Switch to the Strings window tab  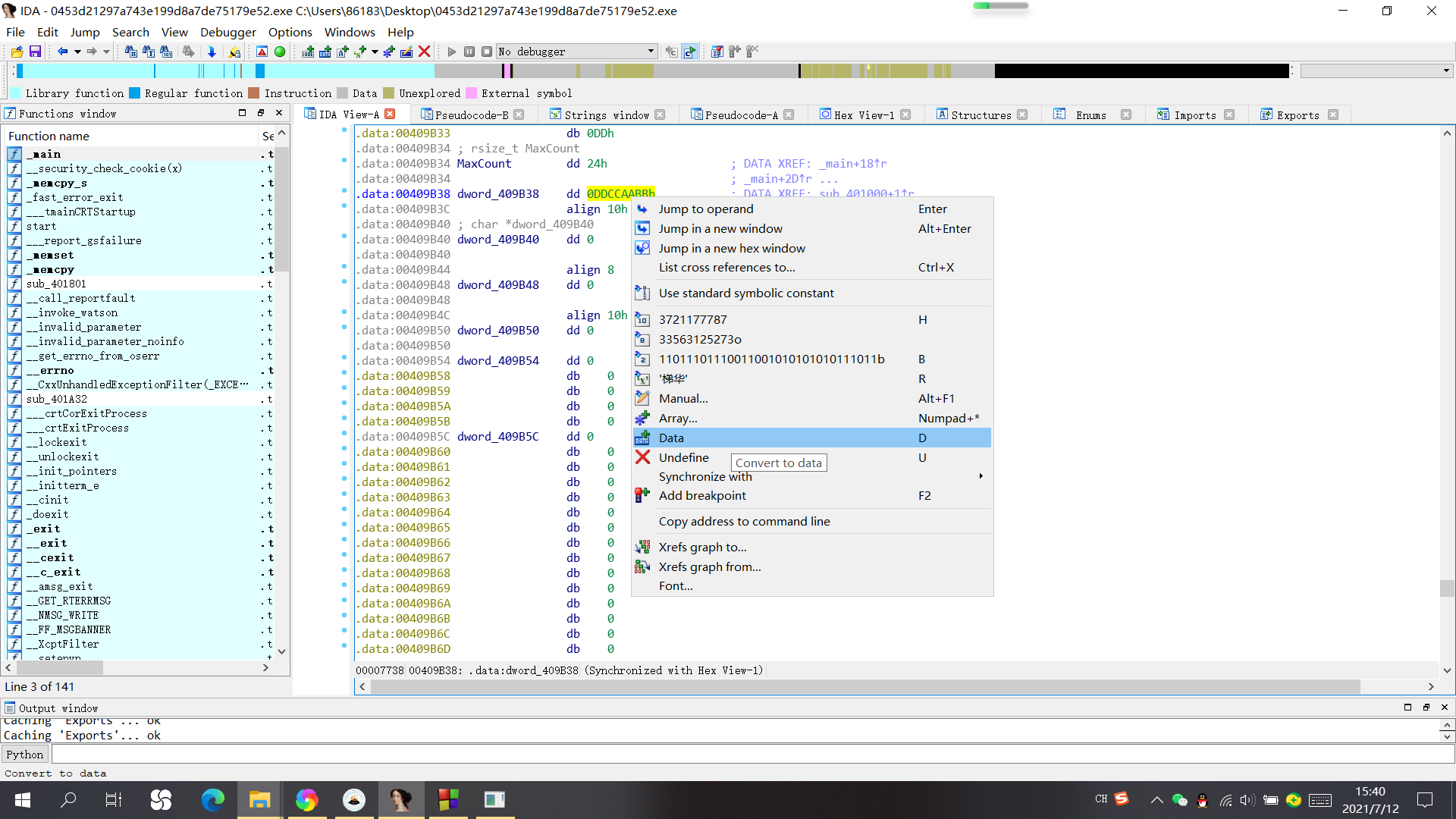click(606, 115)
